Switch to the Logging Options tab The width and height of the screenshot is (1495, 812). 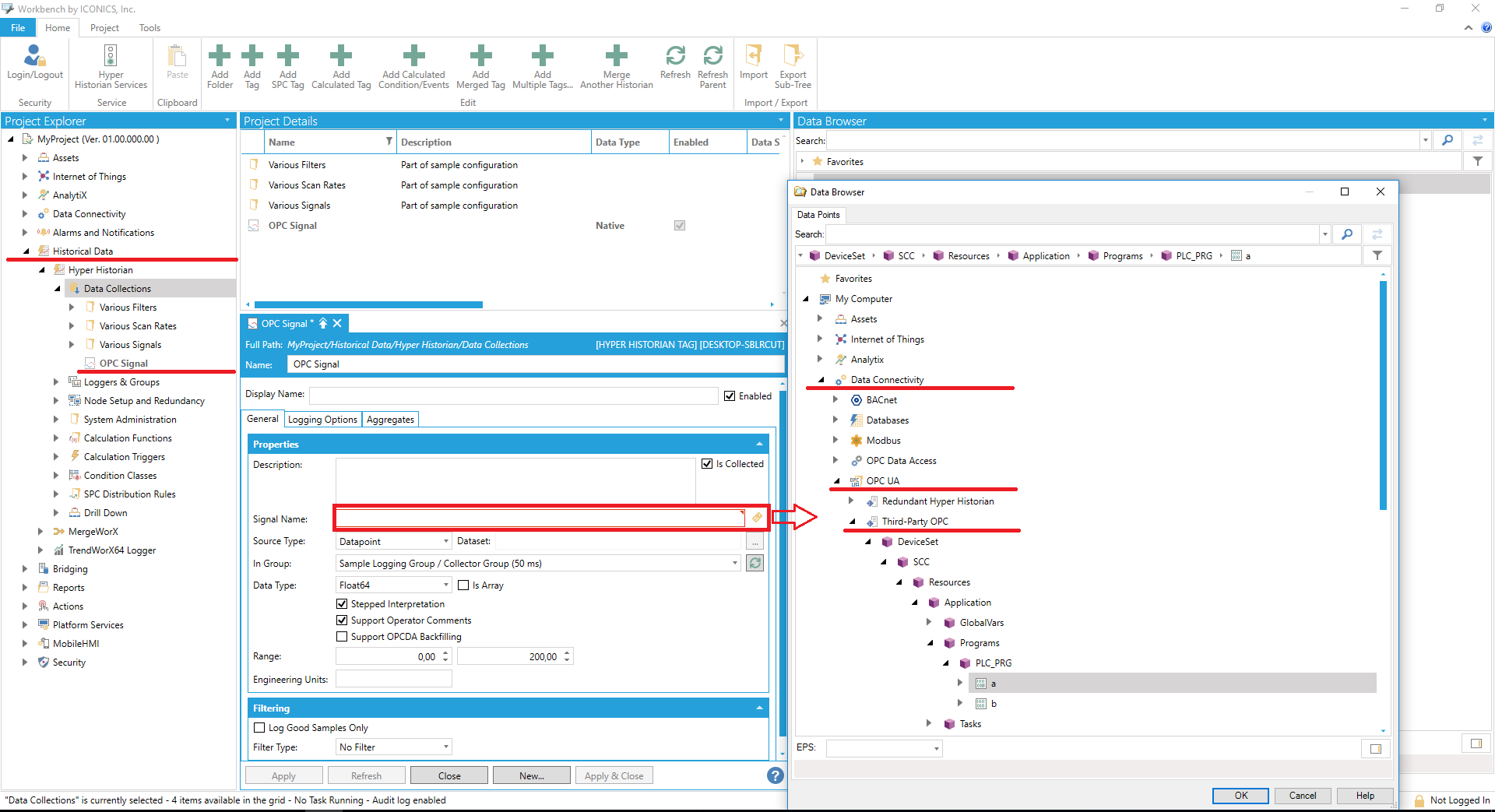(x=322, y=420)
